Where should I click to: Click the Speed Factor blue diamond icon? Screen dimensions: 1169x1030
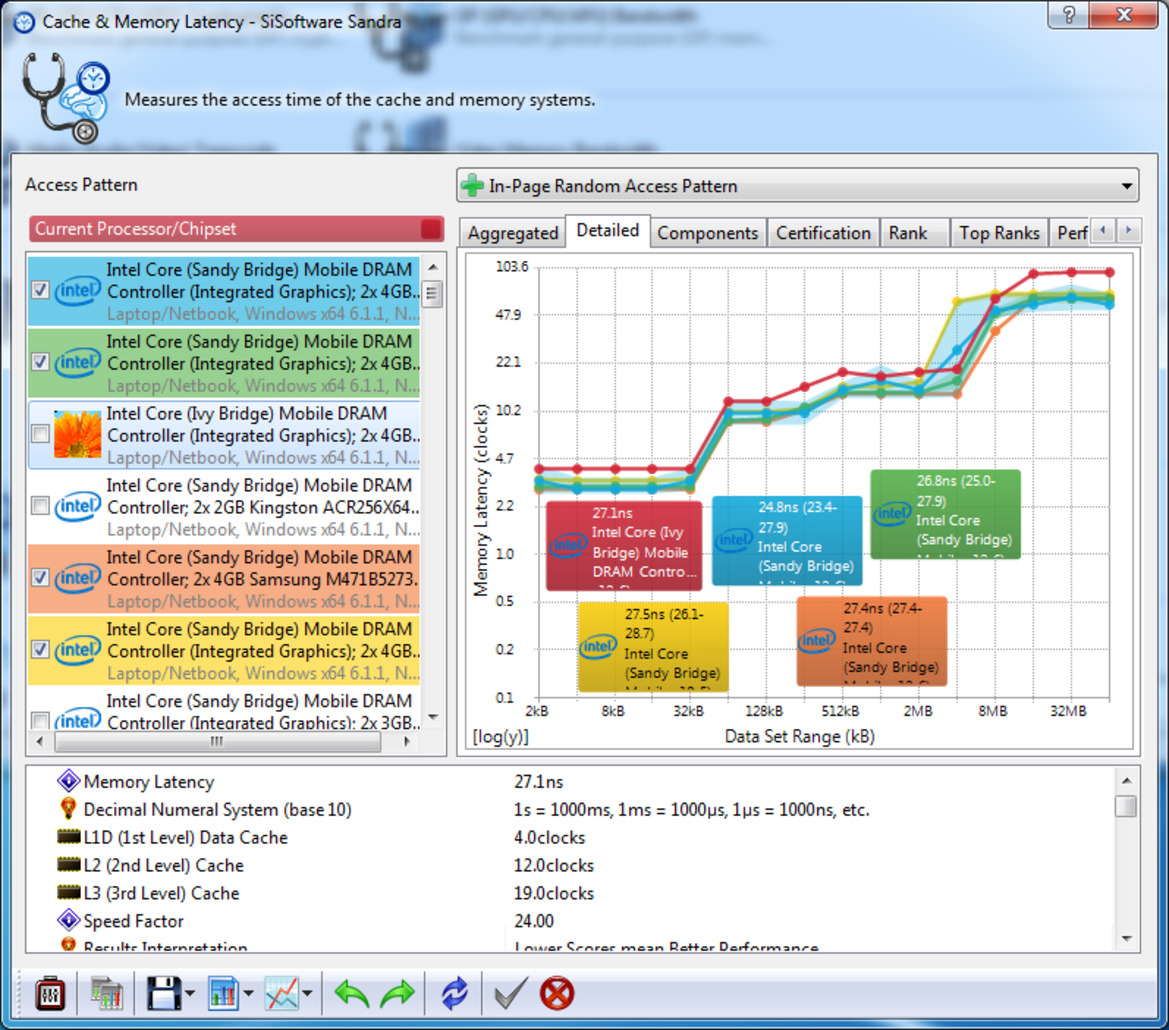pyautogui.click(x=69, y=920)
